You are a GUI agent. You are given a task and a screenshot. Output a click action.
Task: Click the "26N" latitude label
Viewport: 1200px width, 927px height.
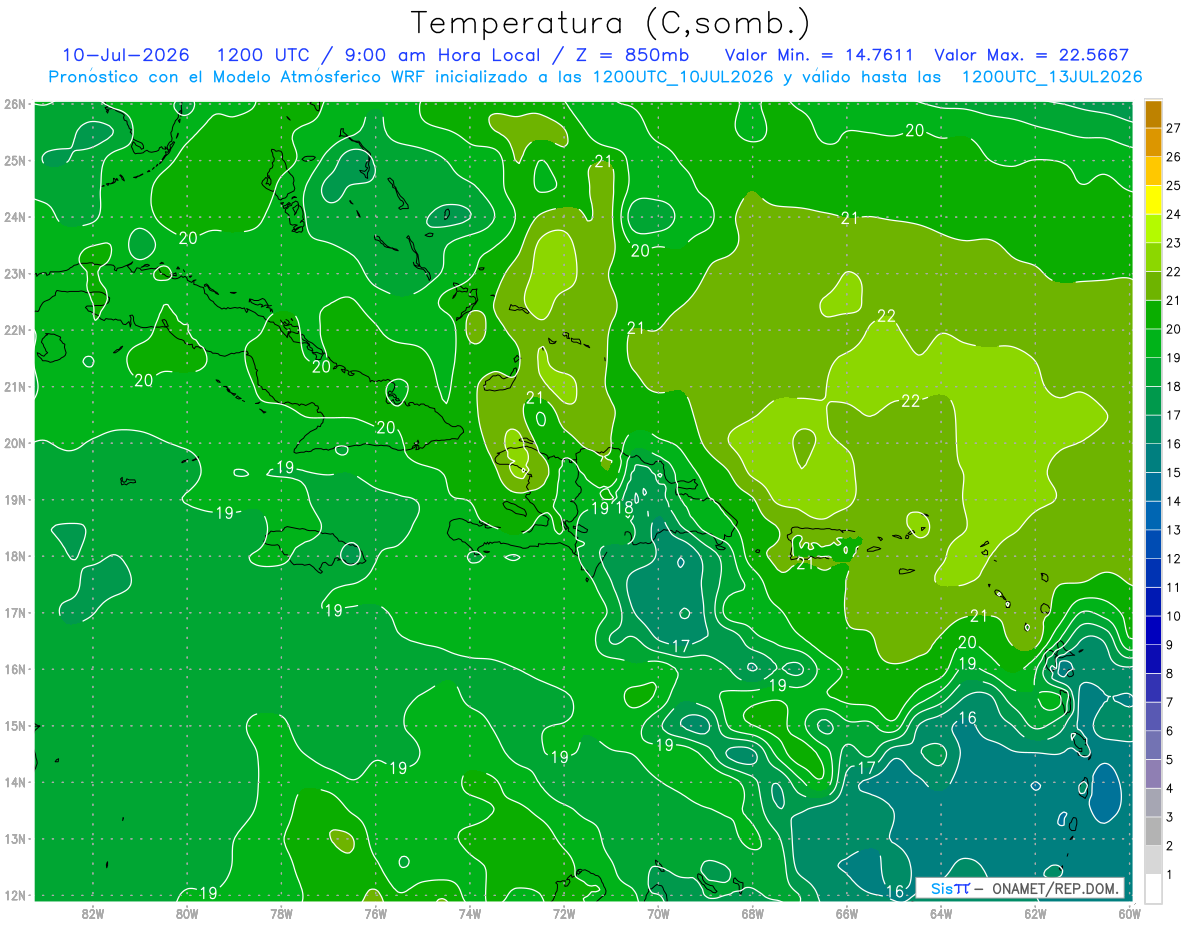[14, 104]
